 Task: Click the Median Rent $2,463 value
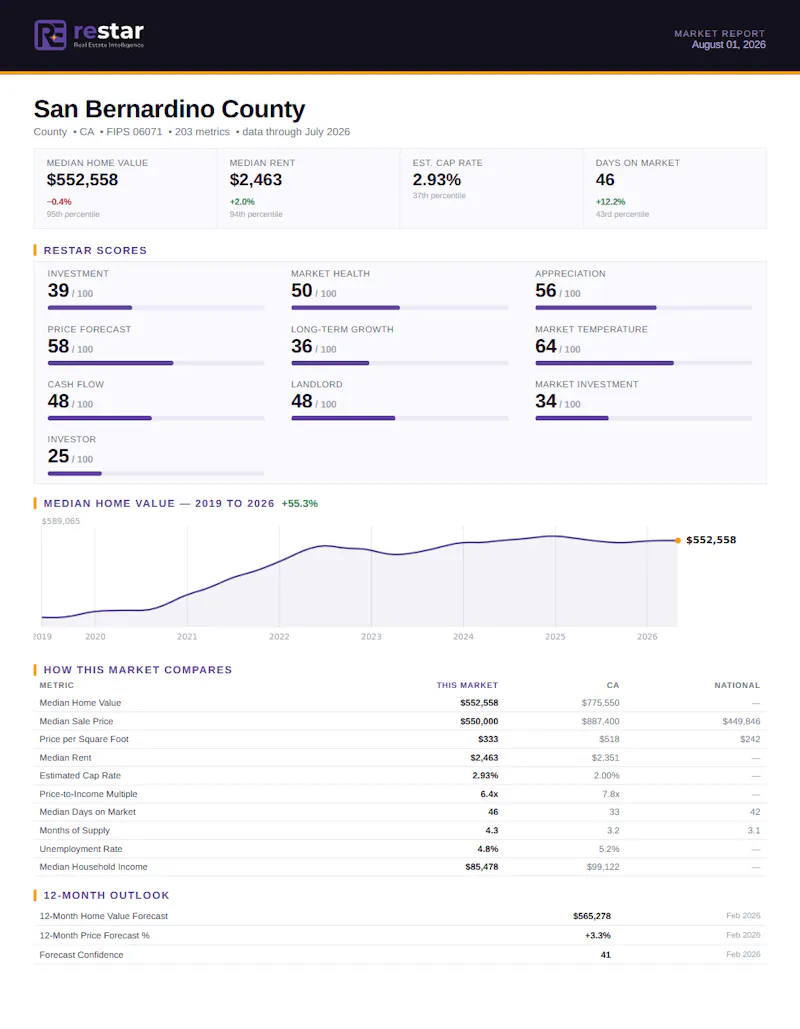point(255,180)
